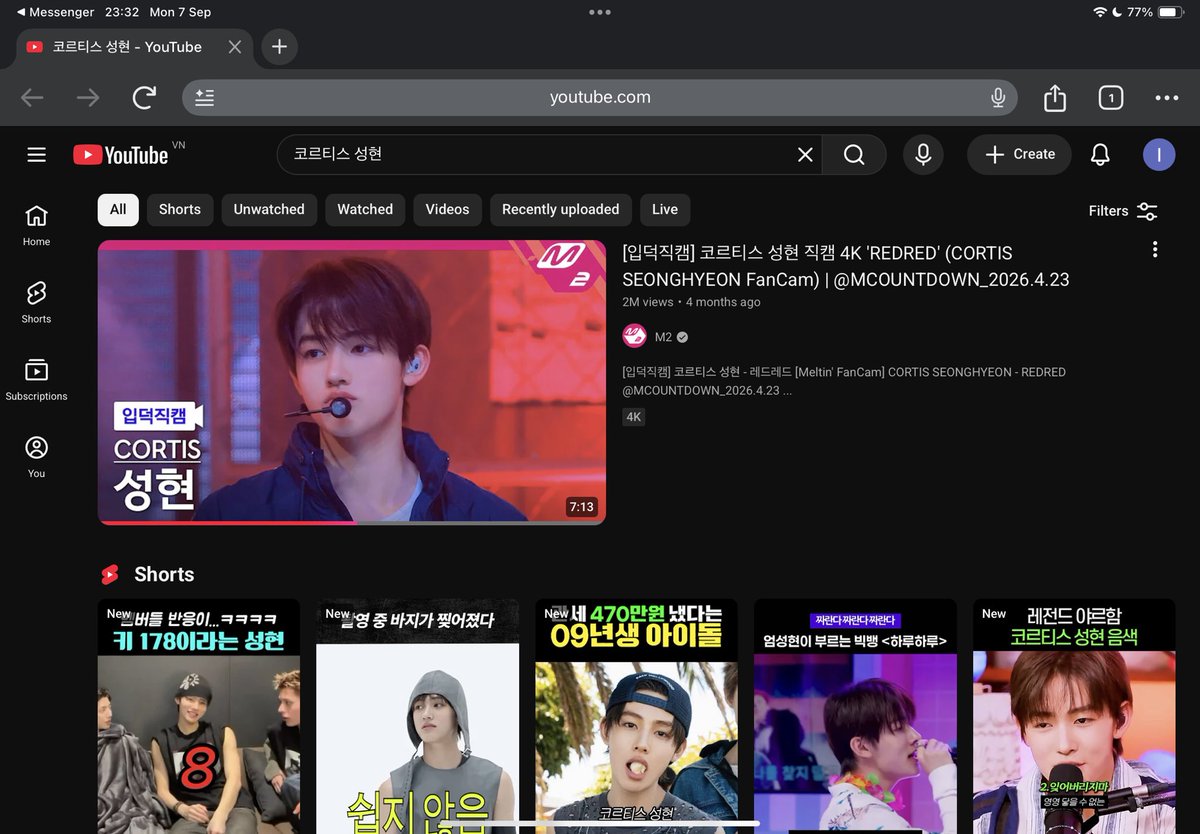Open more actions for REDRED video

pyautogui.click(x=1155, y=250)
